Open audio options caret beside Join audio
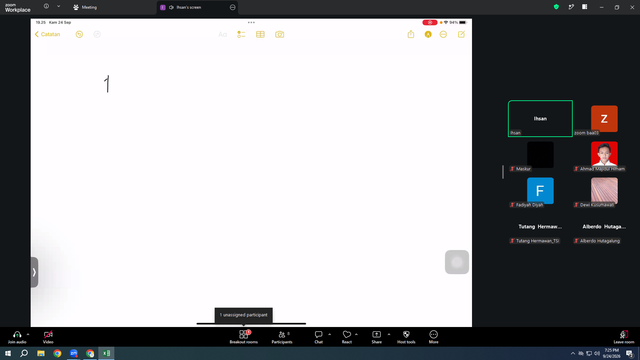 click(28, 334)
